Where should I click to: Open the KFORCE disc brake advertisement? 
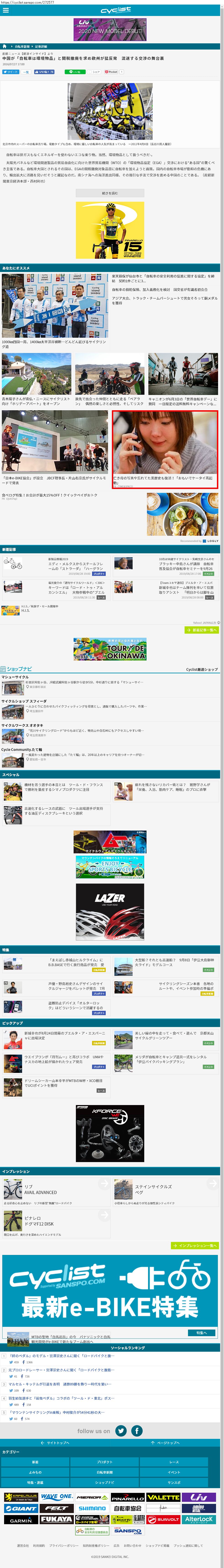tap(110, 1133)
